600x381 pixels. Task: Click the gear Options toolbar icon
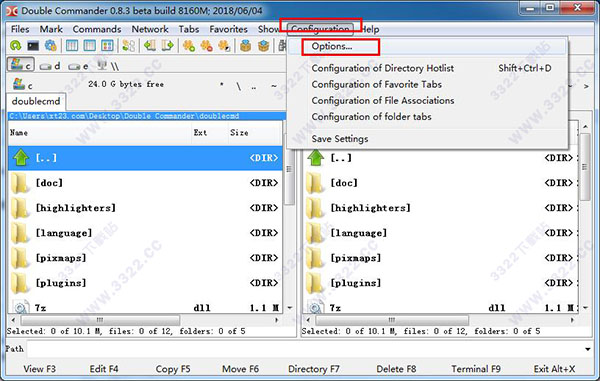(x=51, y=46)
